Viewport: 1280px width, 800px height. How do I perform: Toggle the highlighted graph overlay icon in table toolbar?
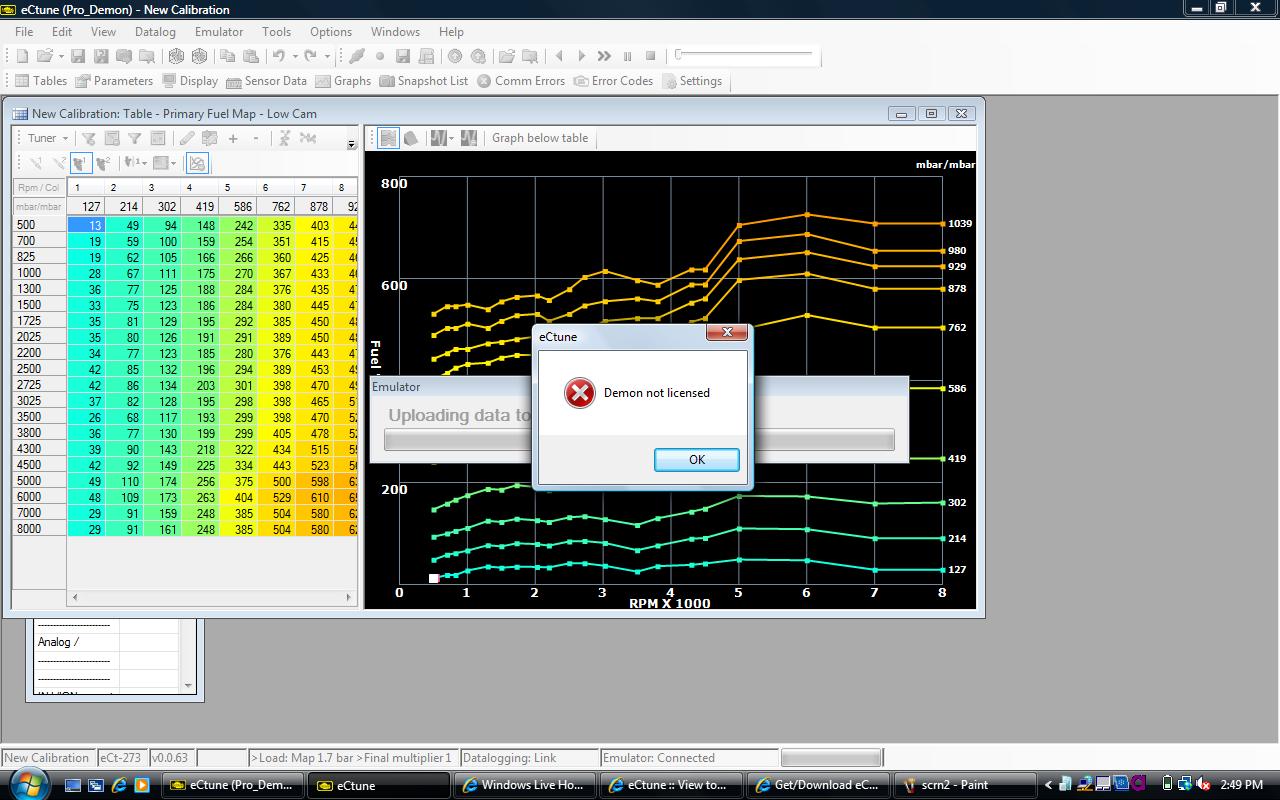(197, 163)
